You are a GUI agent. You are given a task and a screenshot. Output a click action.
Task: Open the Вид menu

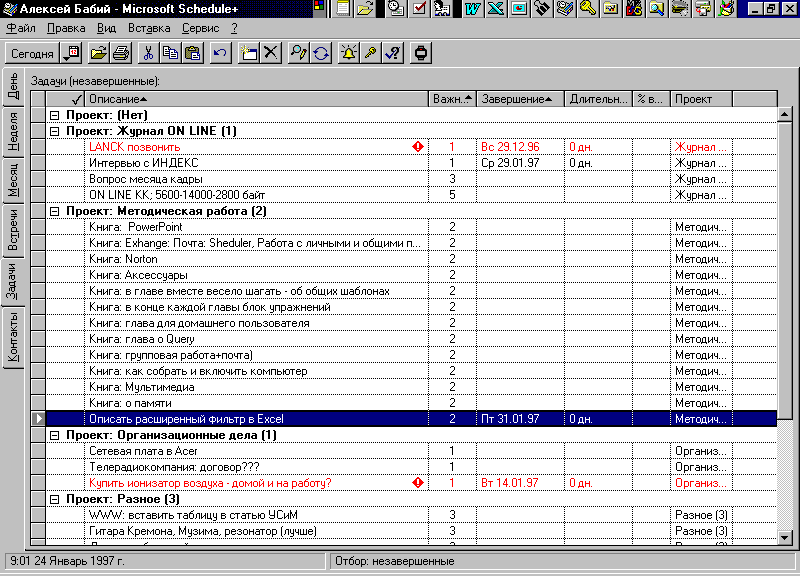[107, 29]
